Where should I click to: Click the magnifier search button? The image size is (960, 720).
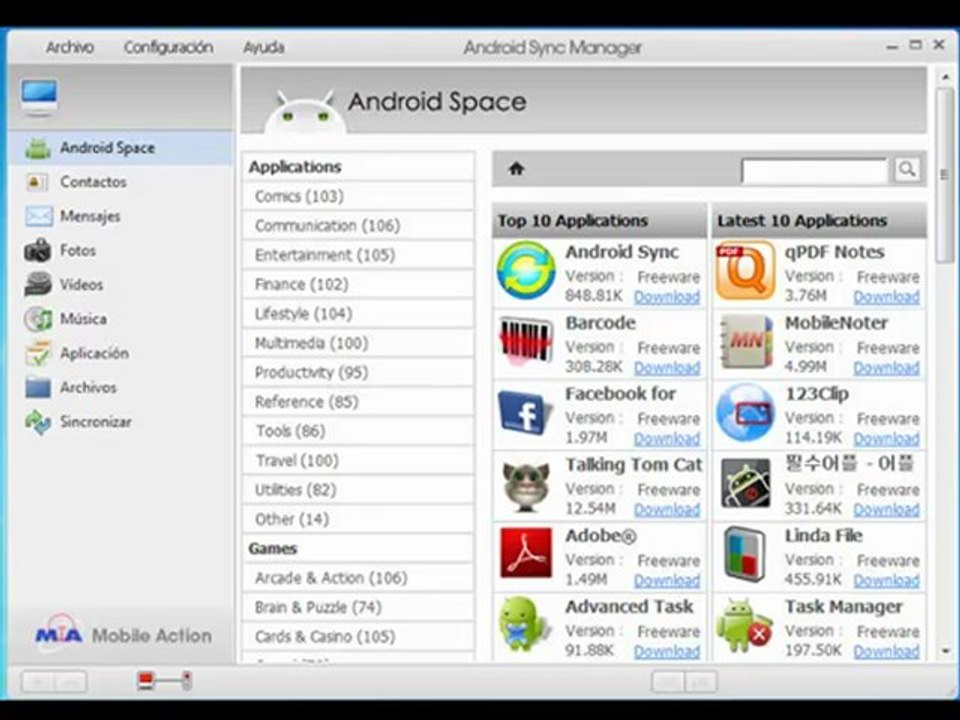point(907,170)
